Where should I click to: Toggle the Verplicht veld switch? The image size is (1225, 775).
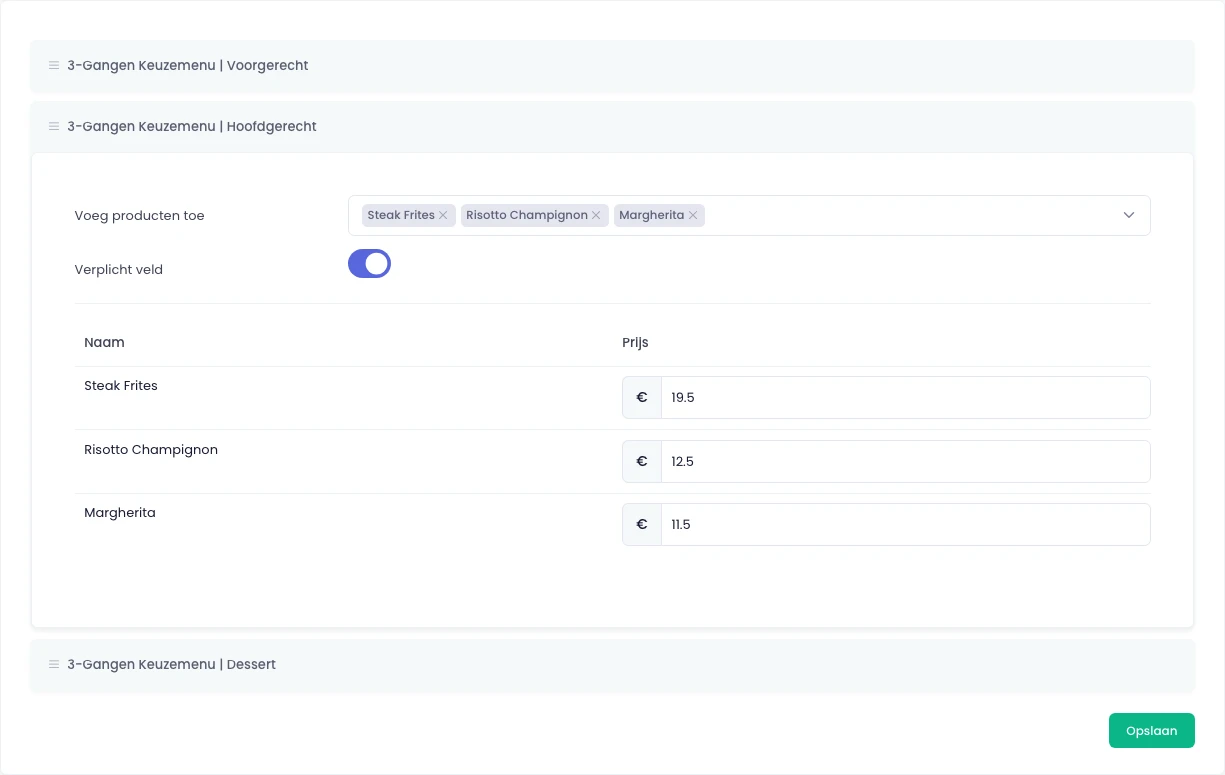click(369, 264)
